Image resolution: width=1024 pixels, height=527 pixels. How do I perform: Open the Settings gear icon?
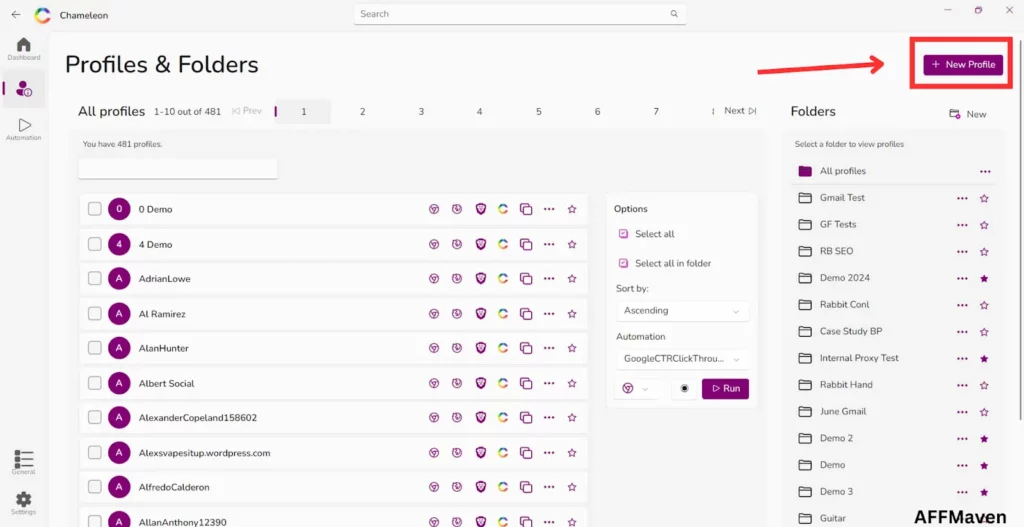coord(24,503)
